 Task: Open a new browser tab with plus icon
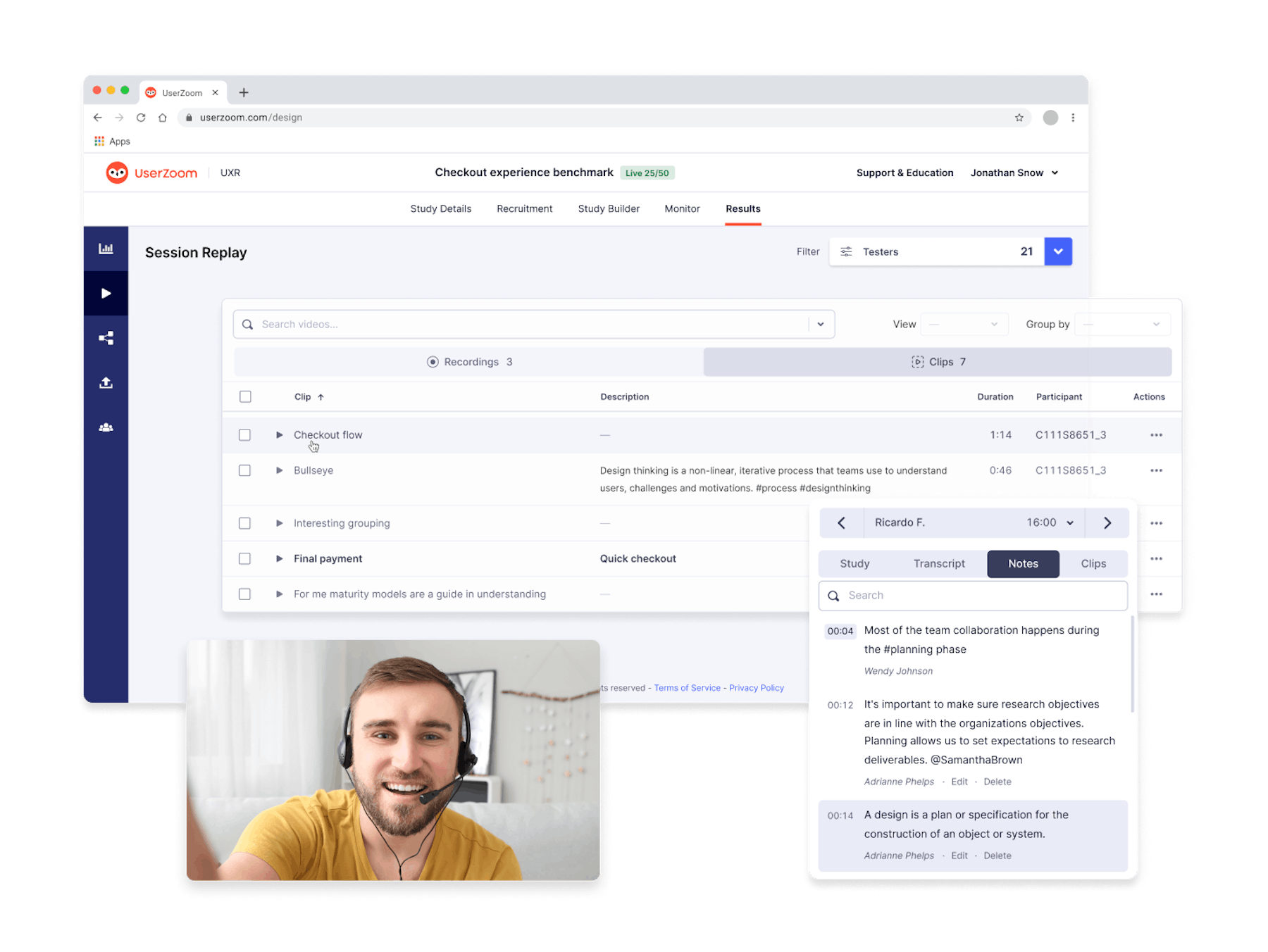(244, 92)
